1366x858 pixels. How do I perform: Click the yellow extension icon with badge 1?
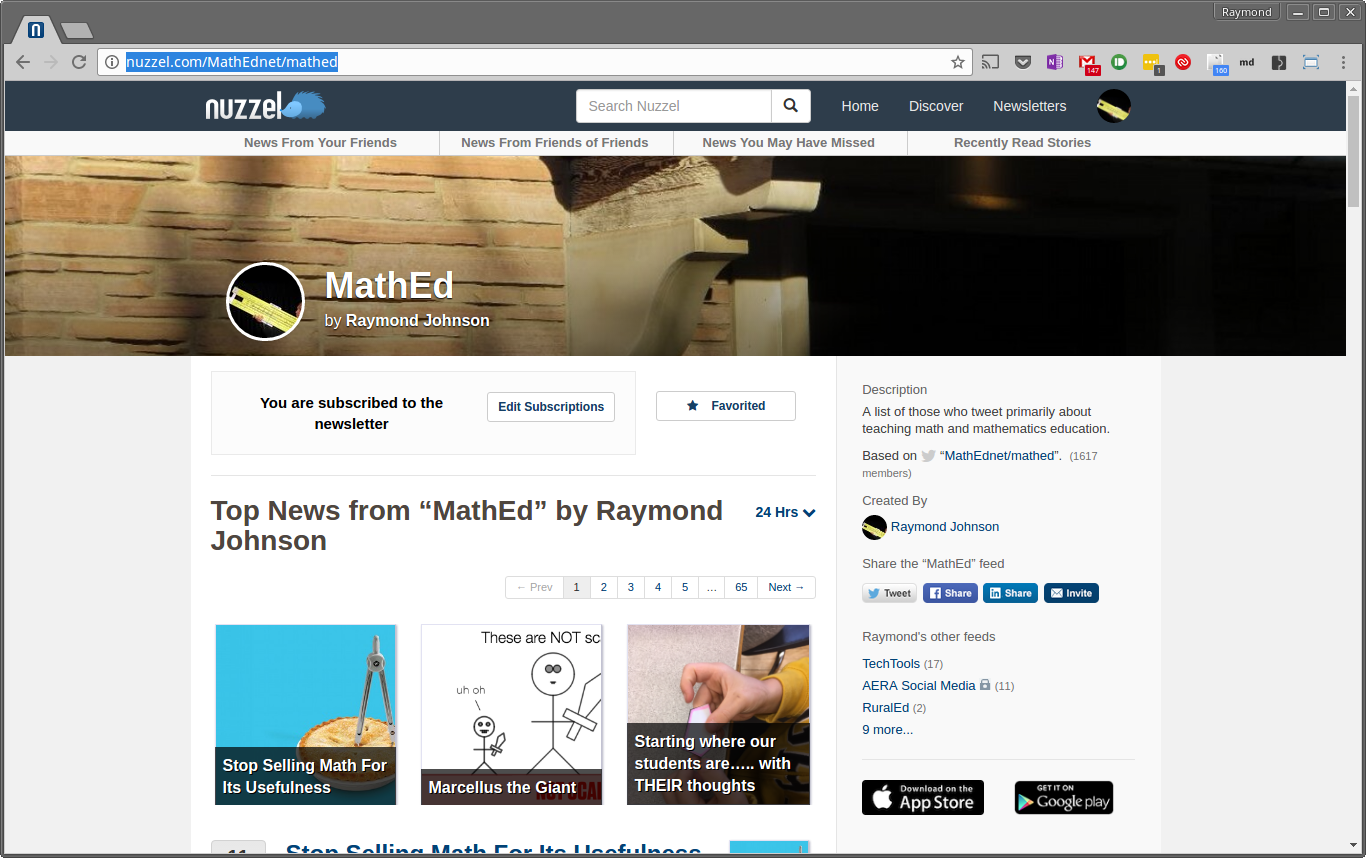(x=1152, y=64)
